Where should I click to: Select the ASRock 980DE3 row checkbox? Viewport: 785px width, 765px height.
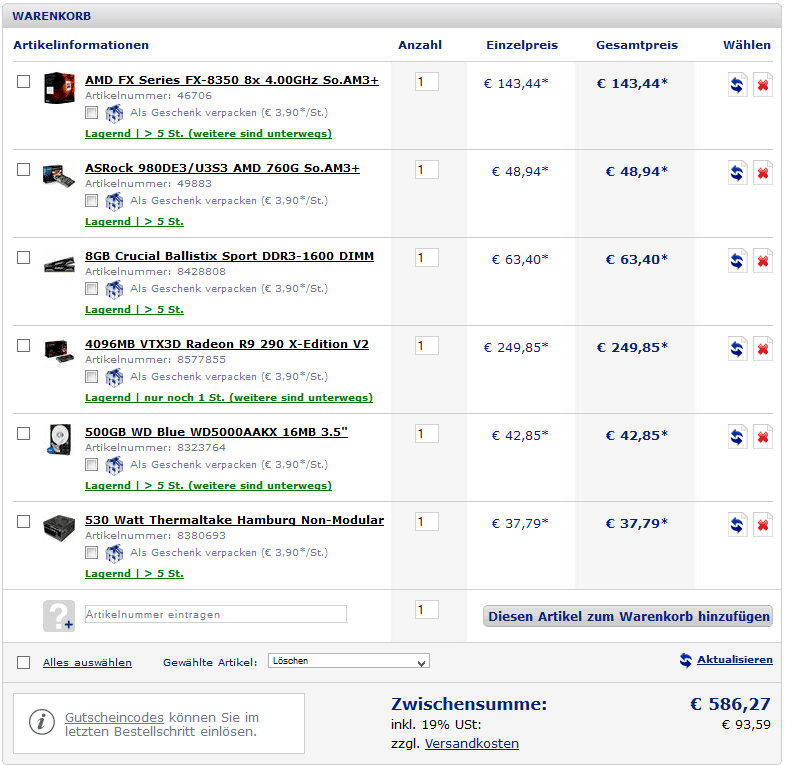(24, 169)
